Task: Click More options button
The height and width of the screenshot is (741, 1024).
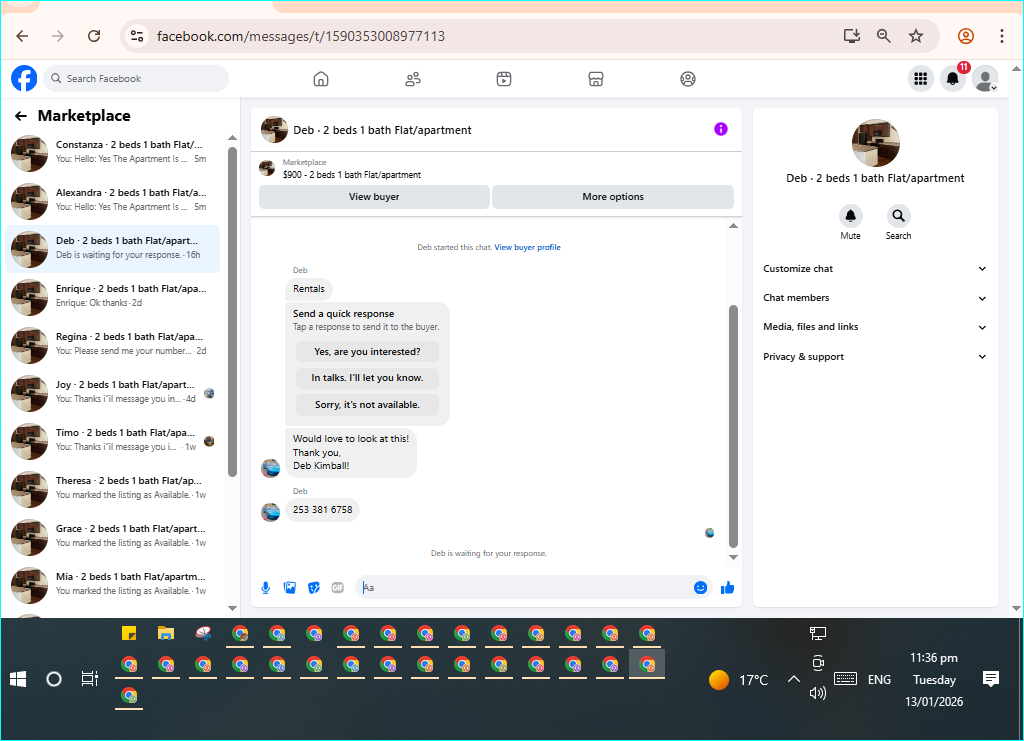Action: coord(613,197)
